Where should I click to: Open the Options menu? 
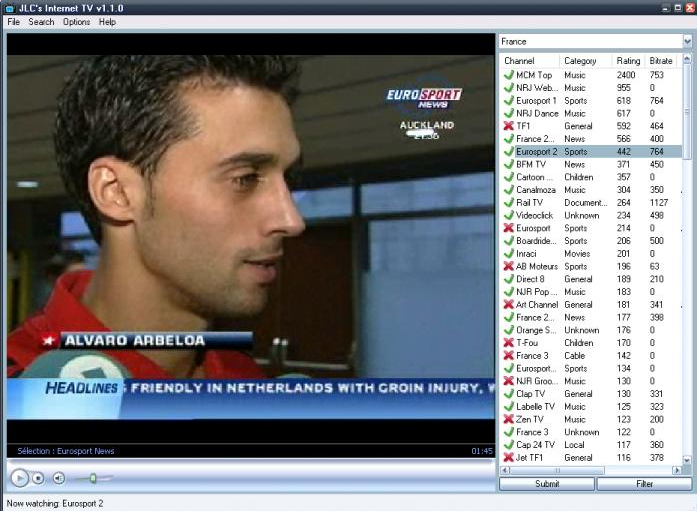point(76,22)
